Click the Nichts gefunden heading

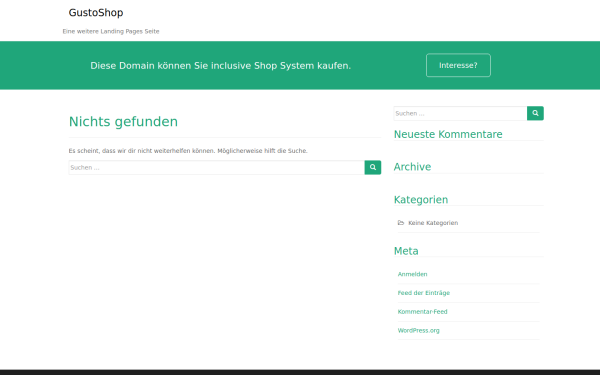[123, 122]
